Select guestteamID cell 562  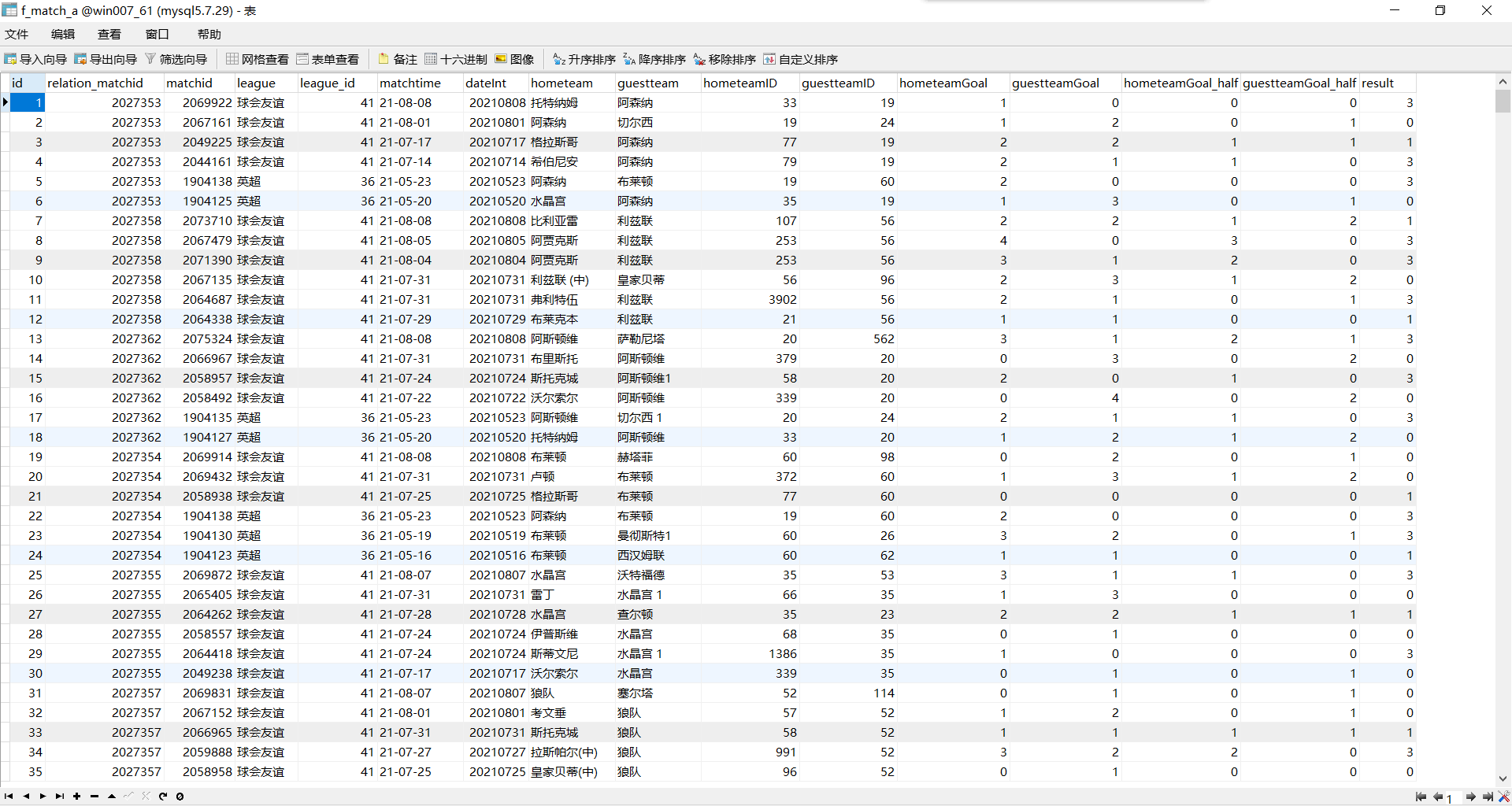(x=848, y=338)
